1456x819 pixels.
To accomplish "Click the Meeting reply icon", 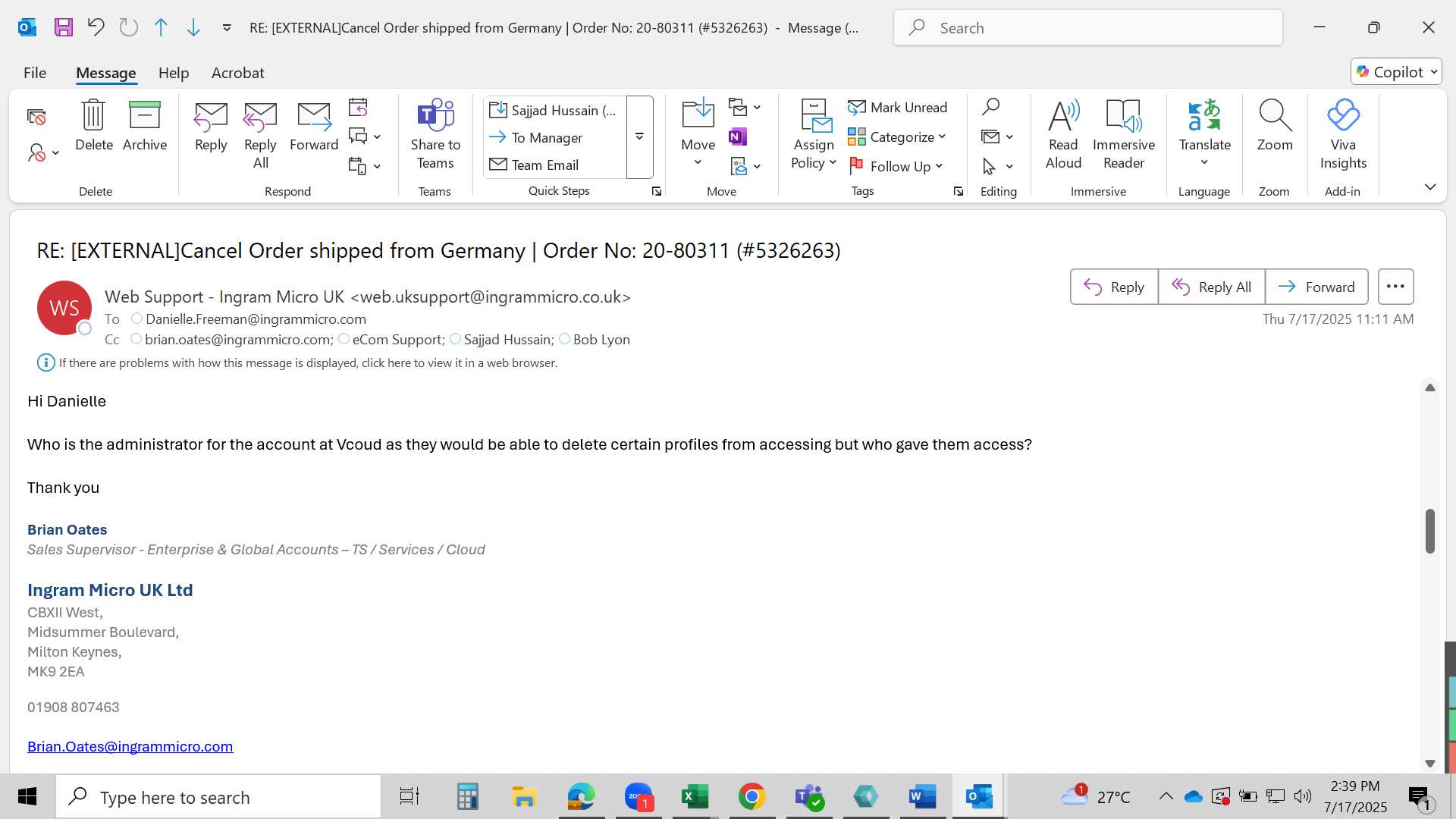I will click(358, 107).
